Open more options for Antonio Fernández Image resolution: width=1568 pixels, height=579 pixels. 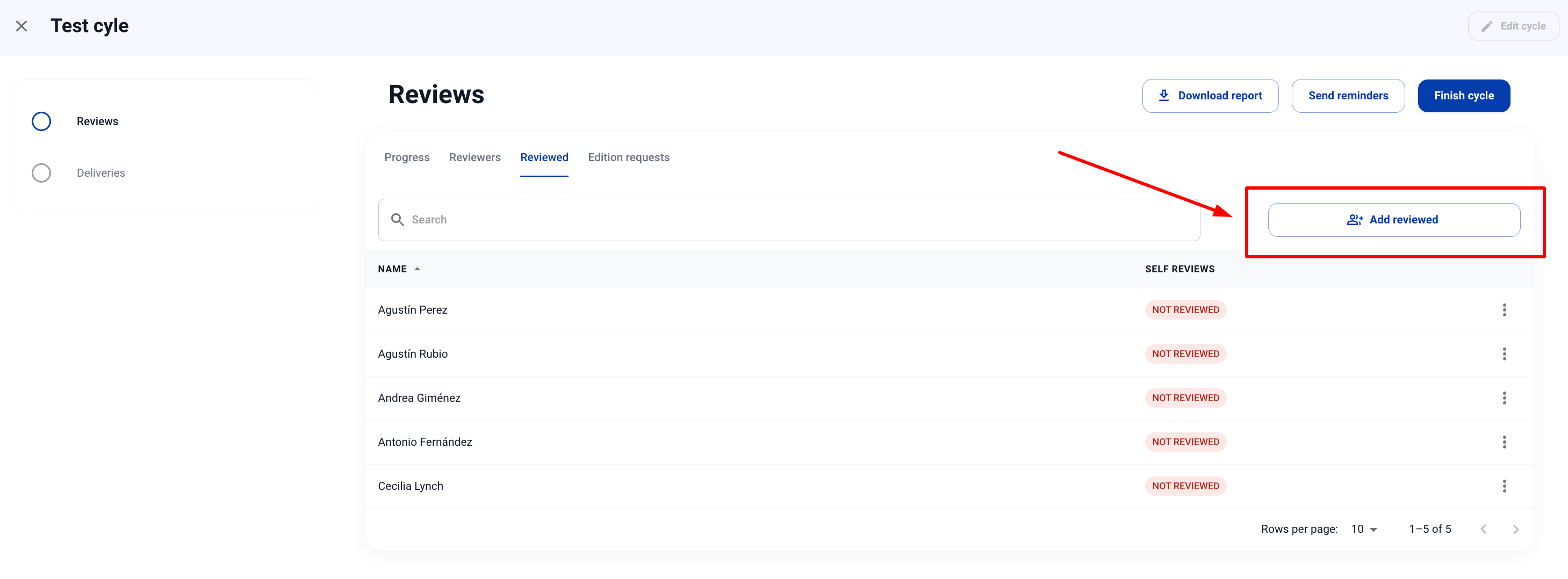(x=1504, y=442)
